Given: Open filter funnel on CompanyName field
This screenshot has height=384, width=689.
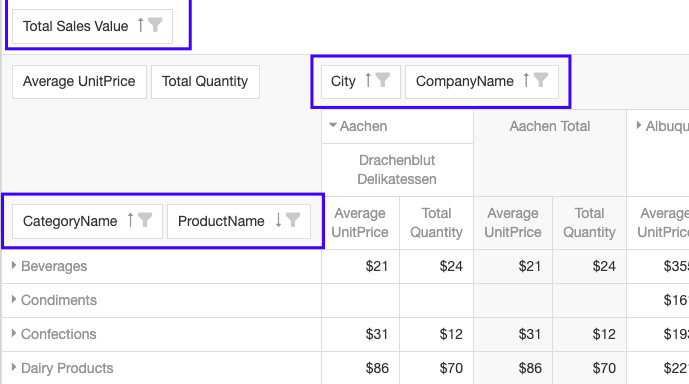Looking at the screenshot, I should pos(540,80).
